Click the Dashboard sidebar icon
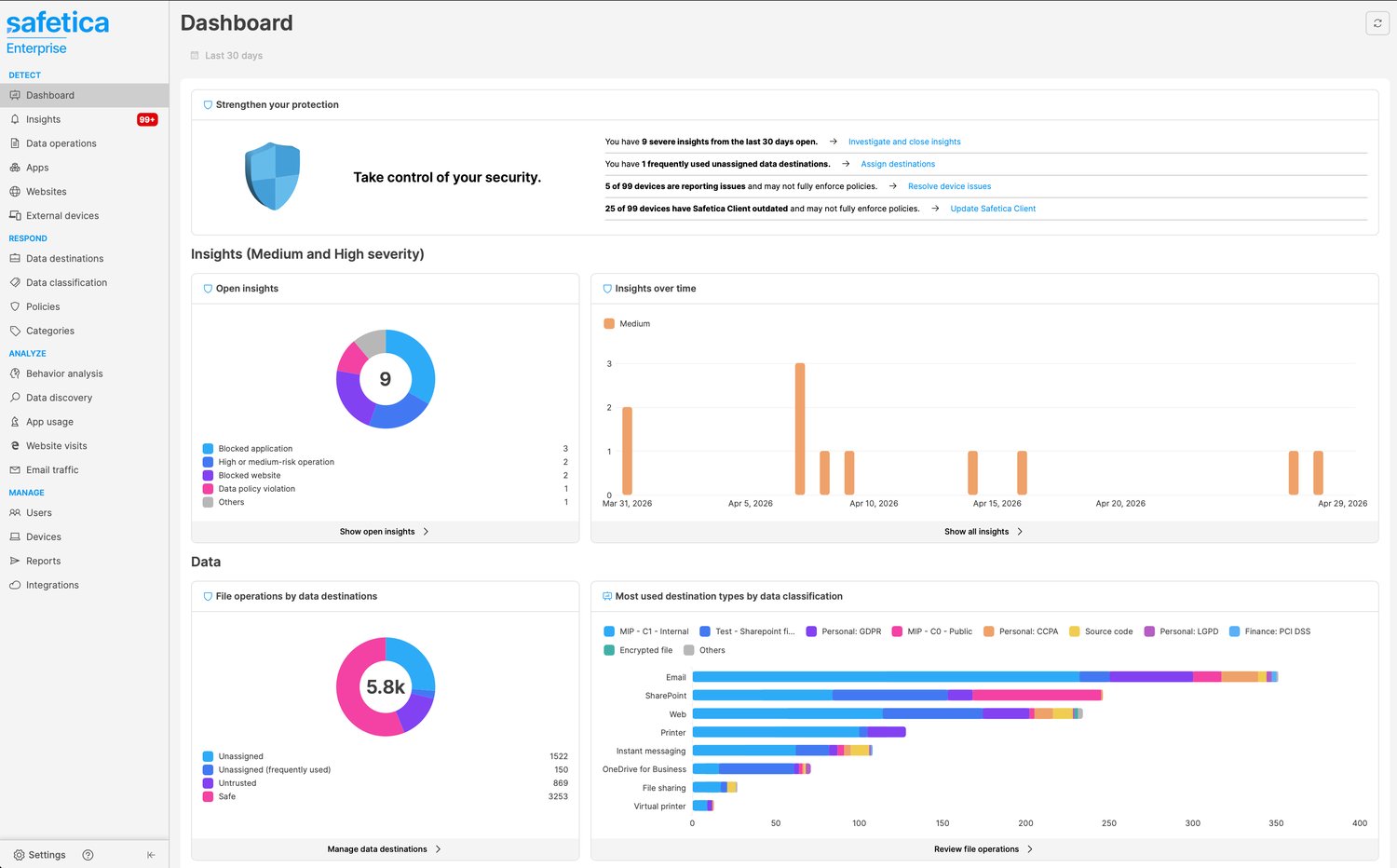Viewport: 1397px width, 868px height. 15,95
